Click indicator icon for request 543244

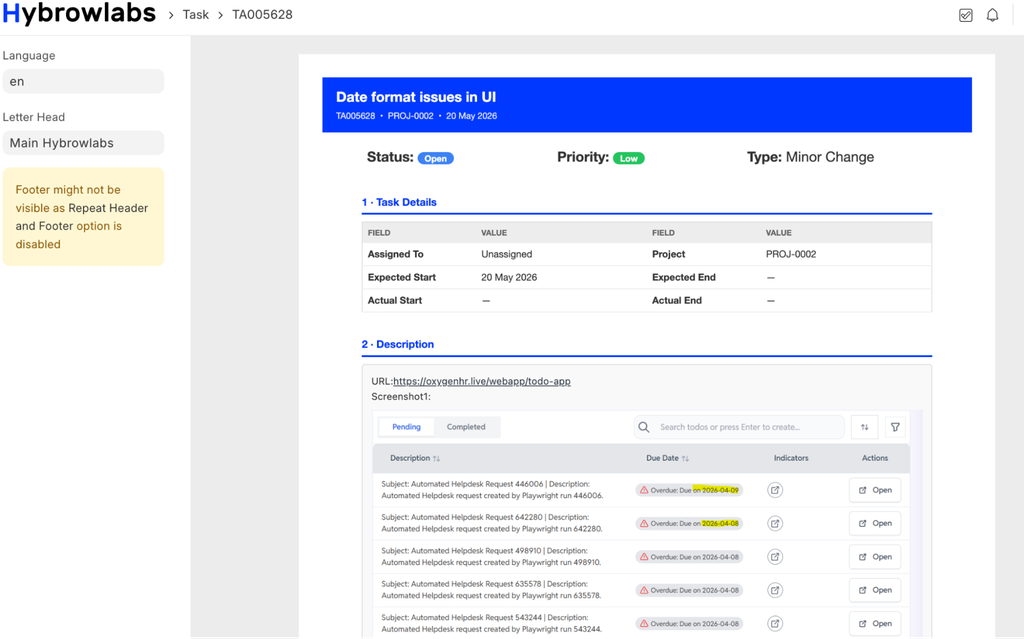pyautogui.click(x=775, y=623)
